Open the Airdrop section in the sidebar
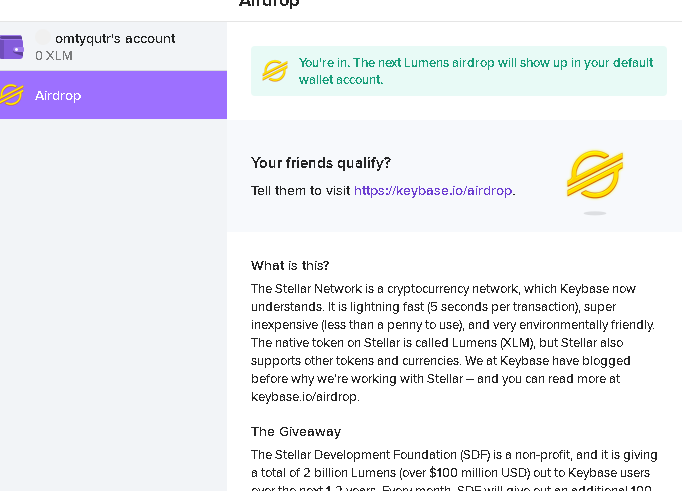This screenshot has width=682, height=491. [x=58, y=96]
